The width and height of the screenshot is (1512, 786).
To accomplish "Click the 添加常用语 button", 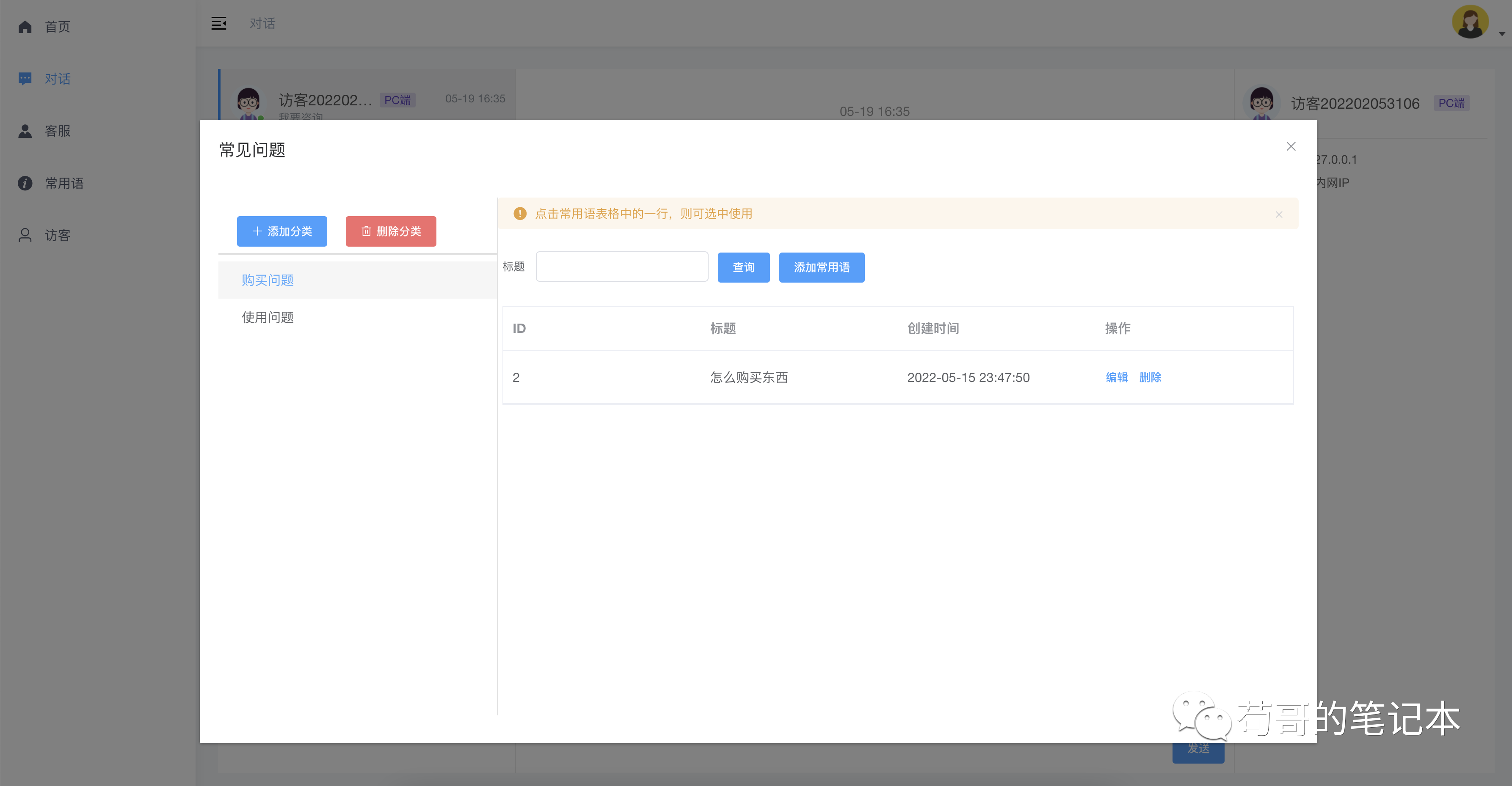I will [x=822, y=267].
